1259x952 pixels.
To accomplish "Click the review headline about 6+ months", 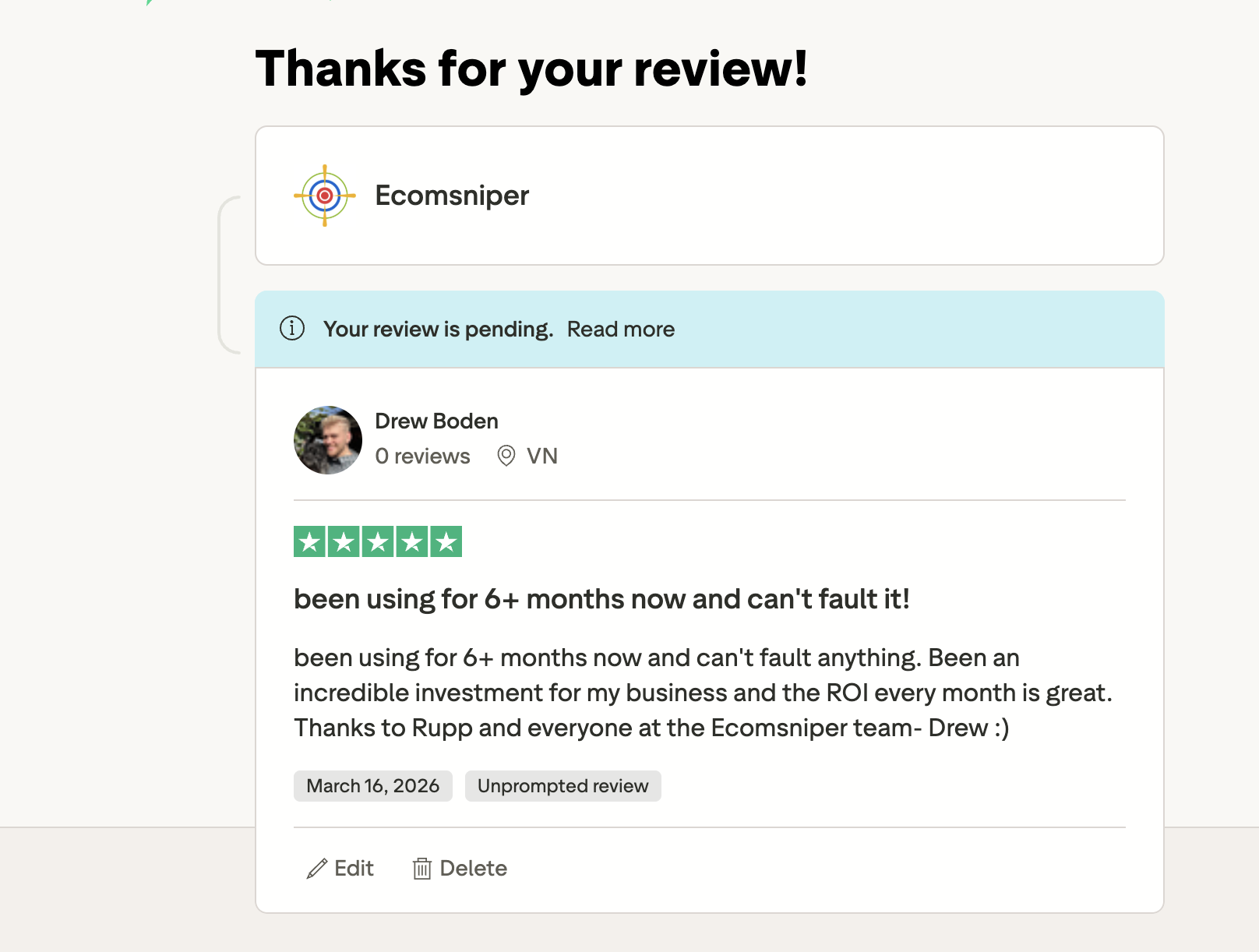I will 601,599.
